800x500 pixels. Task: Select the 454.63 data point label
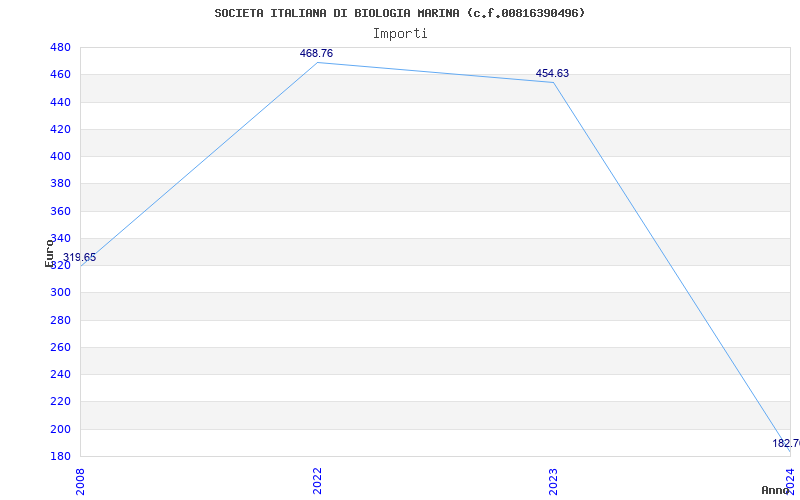552,73
